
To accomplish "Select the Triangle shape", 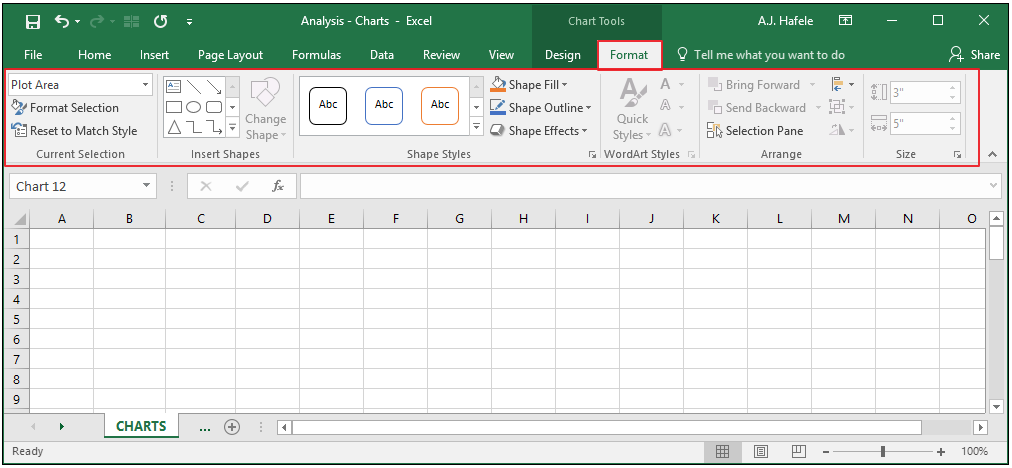I will click(x=174, y=127).
